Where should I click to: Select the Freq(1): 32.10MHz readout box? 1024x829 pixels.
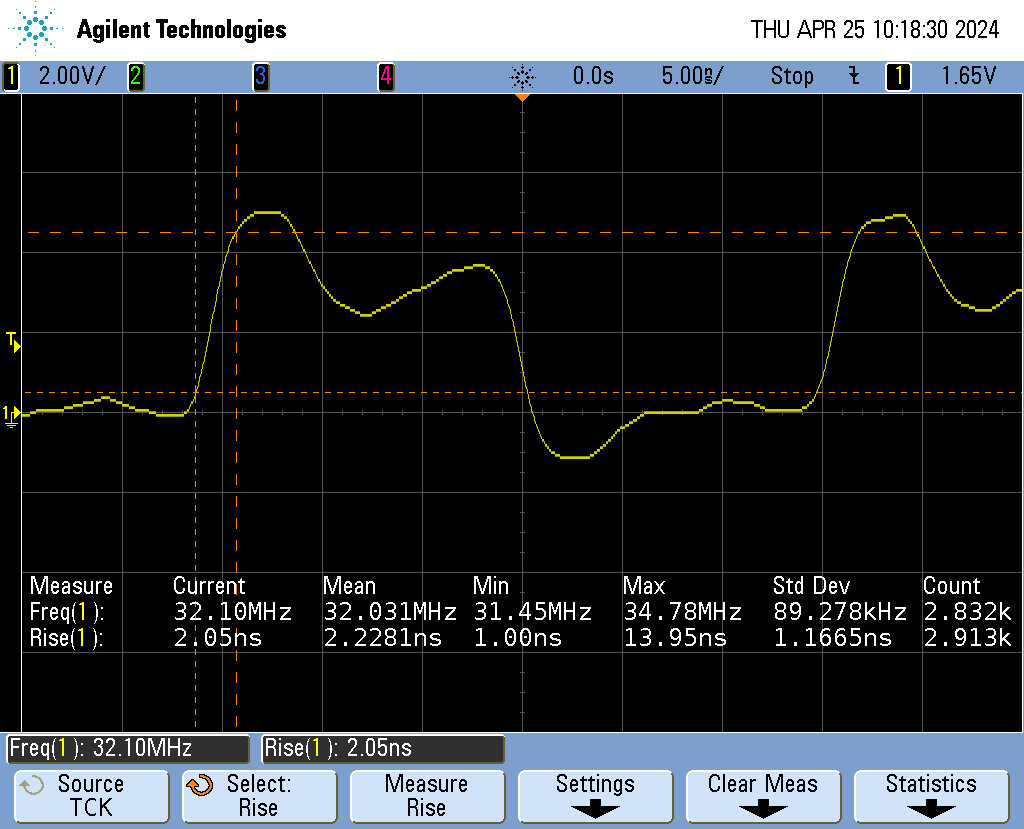[x=128, y=748]
